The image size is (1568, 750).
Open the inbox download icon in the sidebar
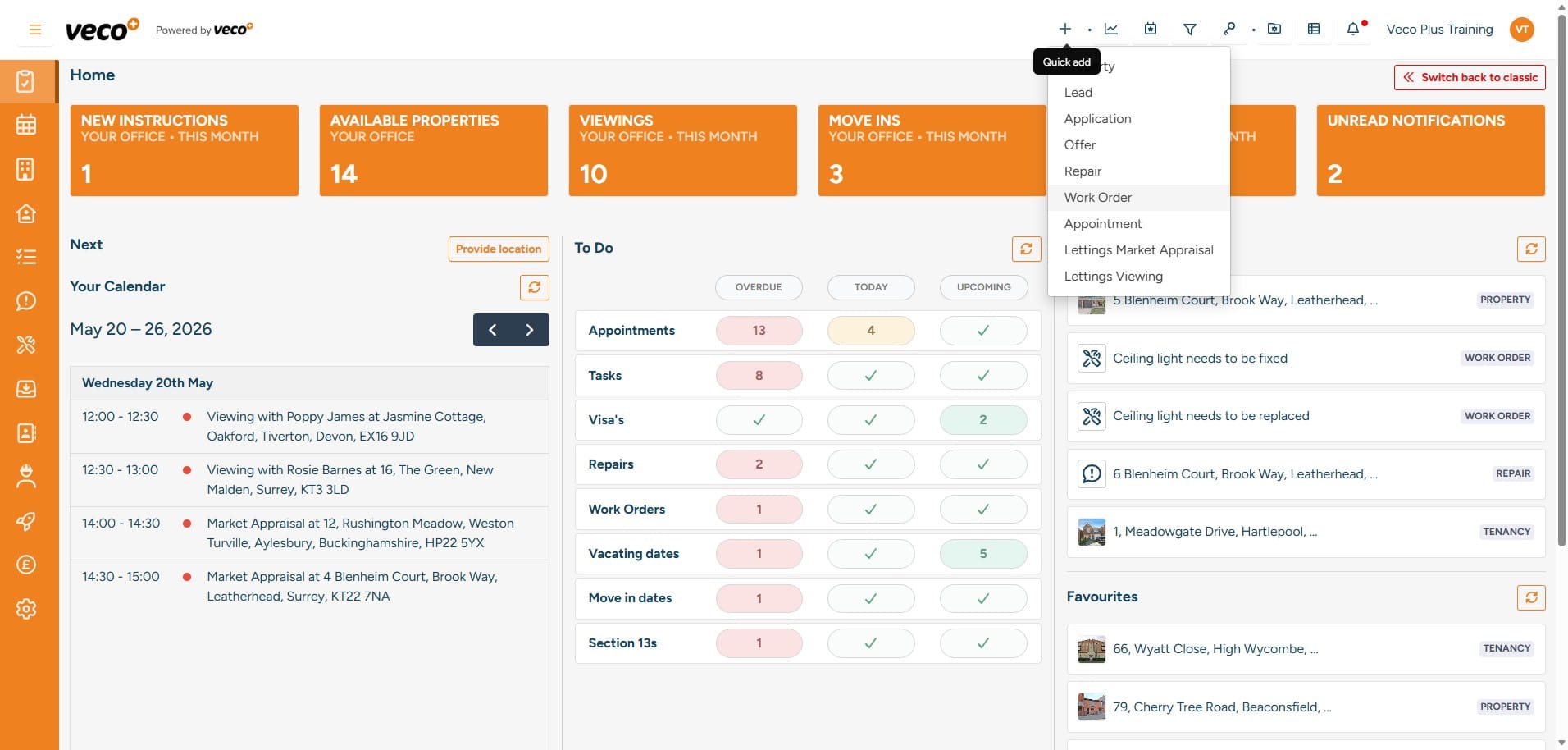[26, 389]
